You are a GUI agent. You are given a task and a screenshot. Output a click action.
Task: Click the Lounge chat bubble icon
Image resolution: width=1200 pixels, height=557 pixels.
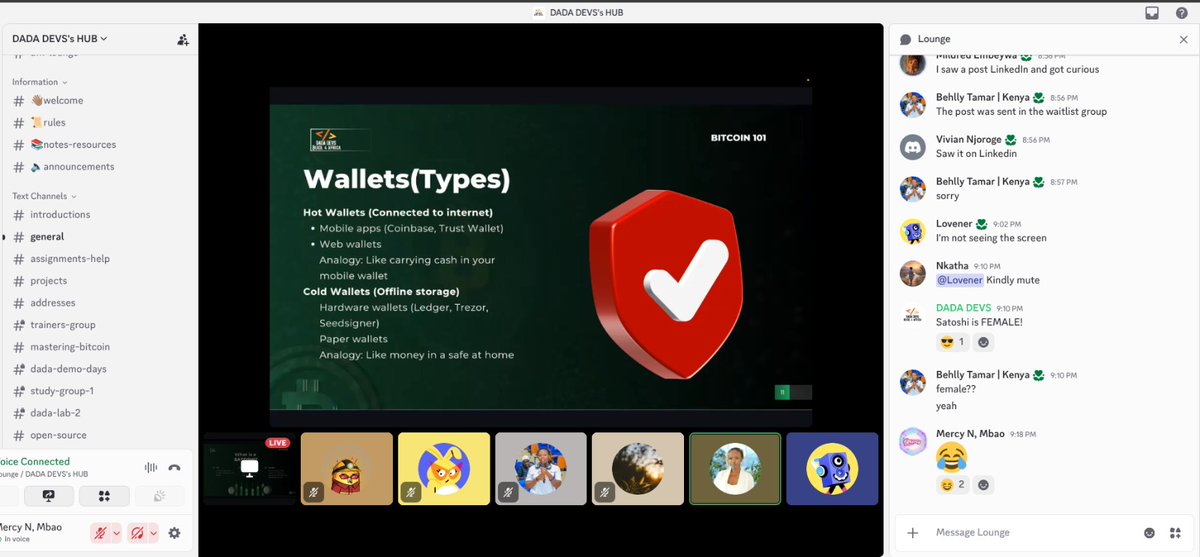tap(905, 39)
